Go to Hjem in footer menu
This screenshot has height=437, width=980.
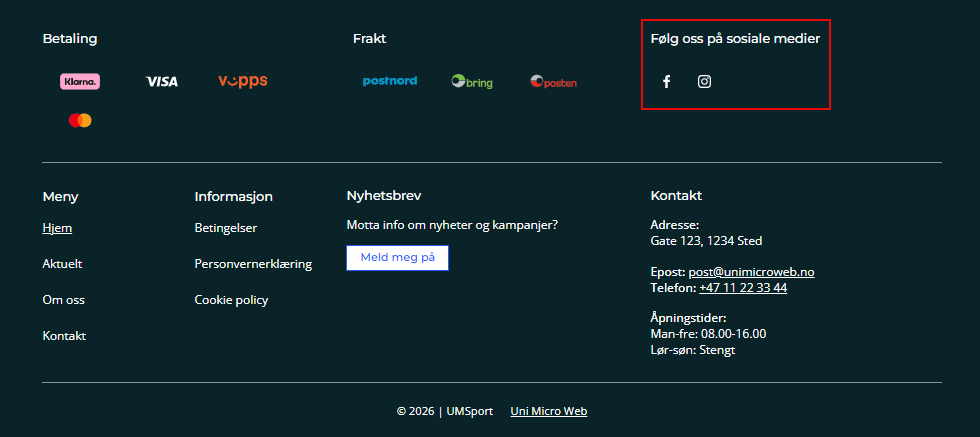point(57,228)
